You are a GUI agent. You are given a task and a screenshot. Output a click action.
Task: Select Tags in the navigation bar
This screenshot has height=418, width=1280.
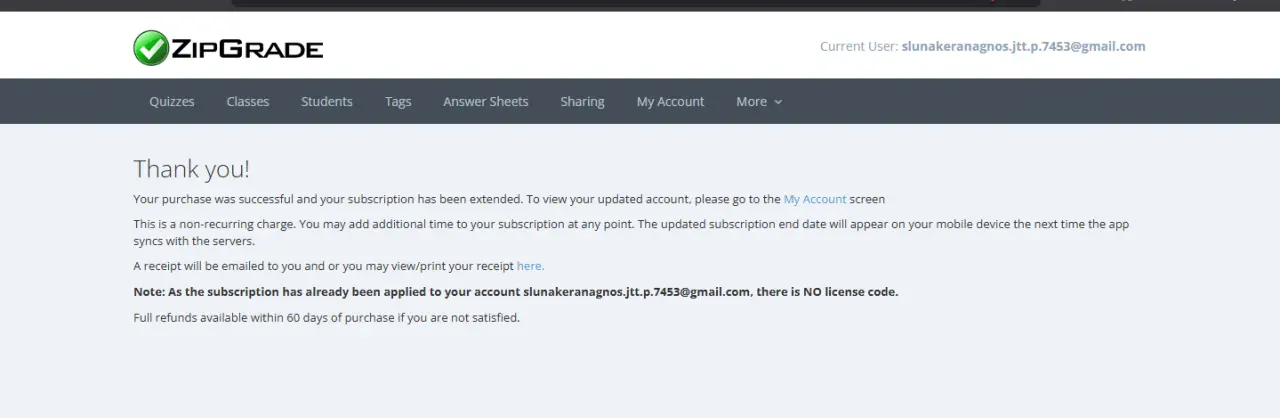coord(398,101)
